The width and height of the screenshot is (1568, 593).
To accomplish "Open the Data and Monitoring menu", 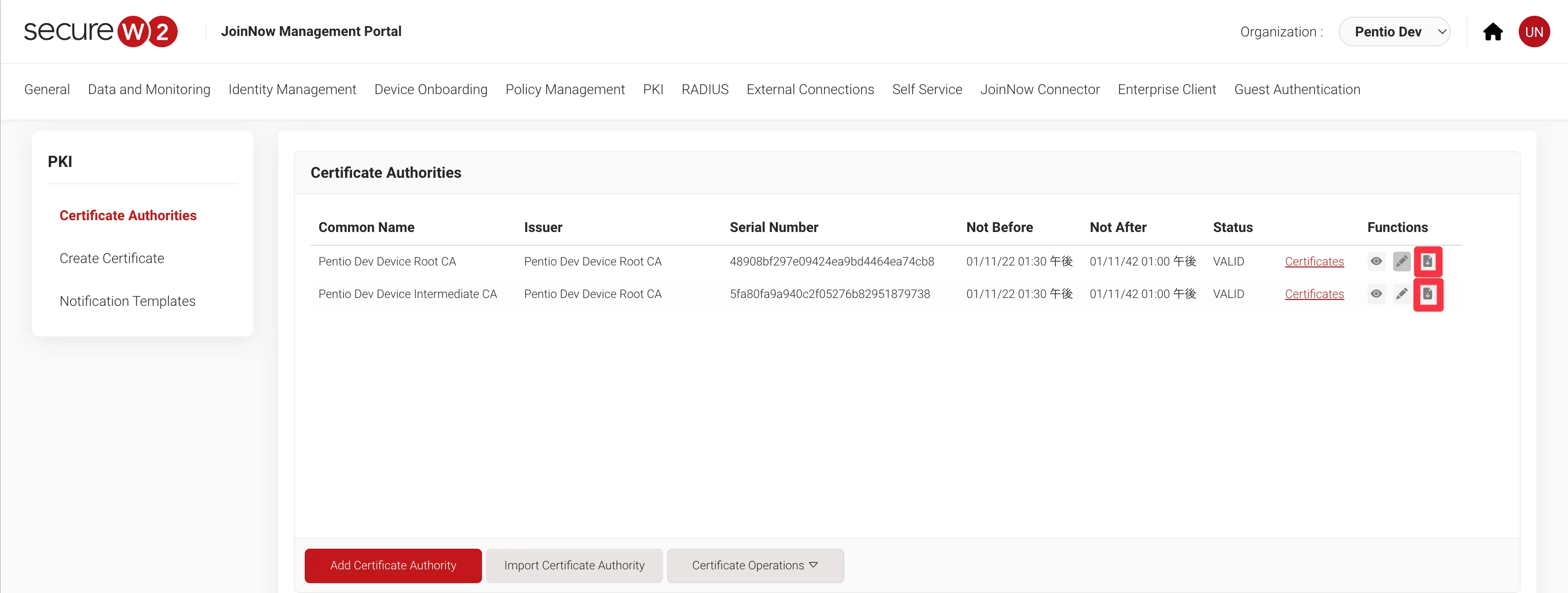I will [149, 90].
